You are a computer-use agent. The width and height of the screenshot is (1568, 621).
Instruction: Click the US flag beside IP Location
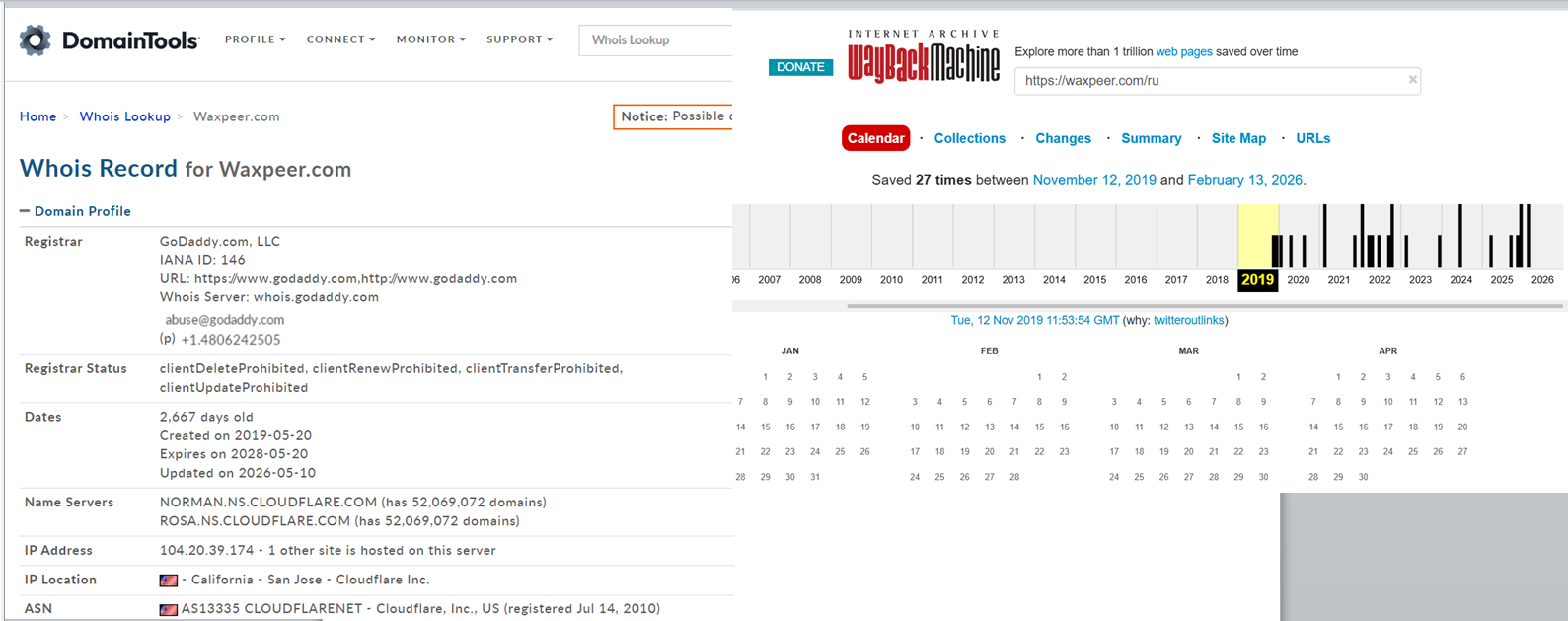click(x=169, y=581)
